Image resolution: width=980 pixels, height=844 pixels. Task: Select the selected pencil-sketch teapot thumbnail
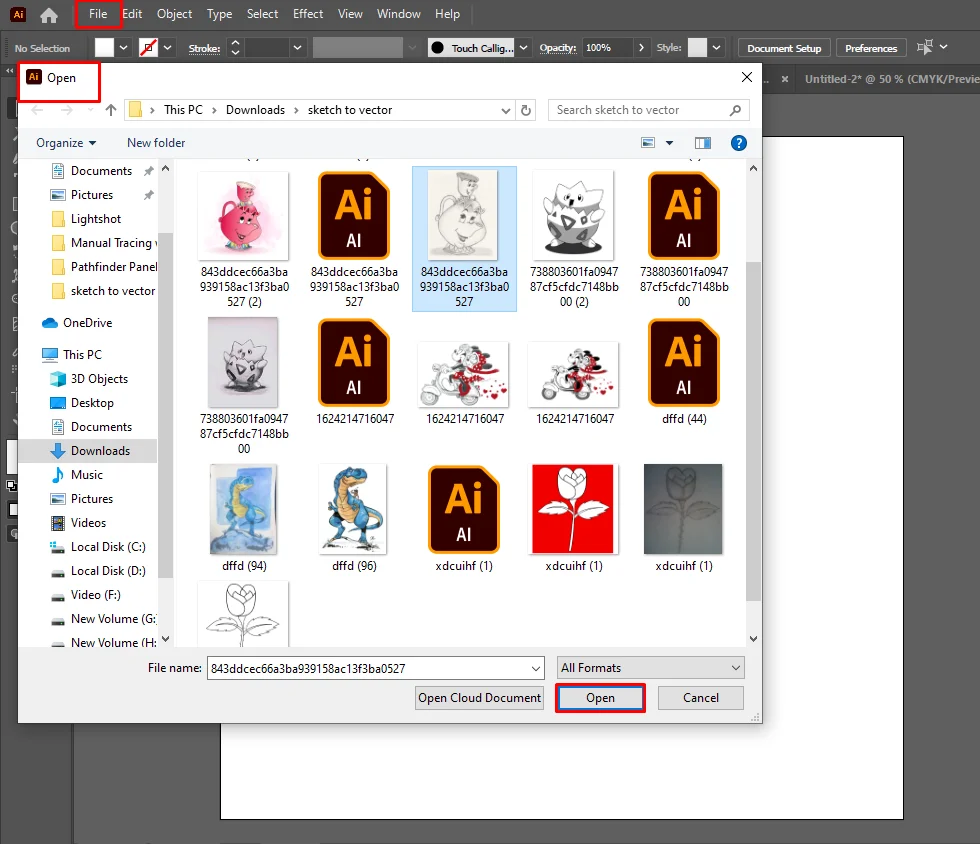[464, 216]
